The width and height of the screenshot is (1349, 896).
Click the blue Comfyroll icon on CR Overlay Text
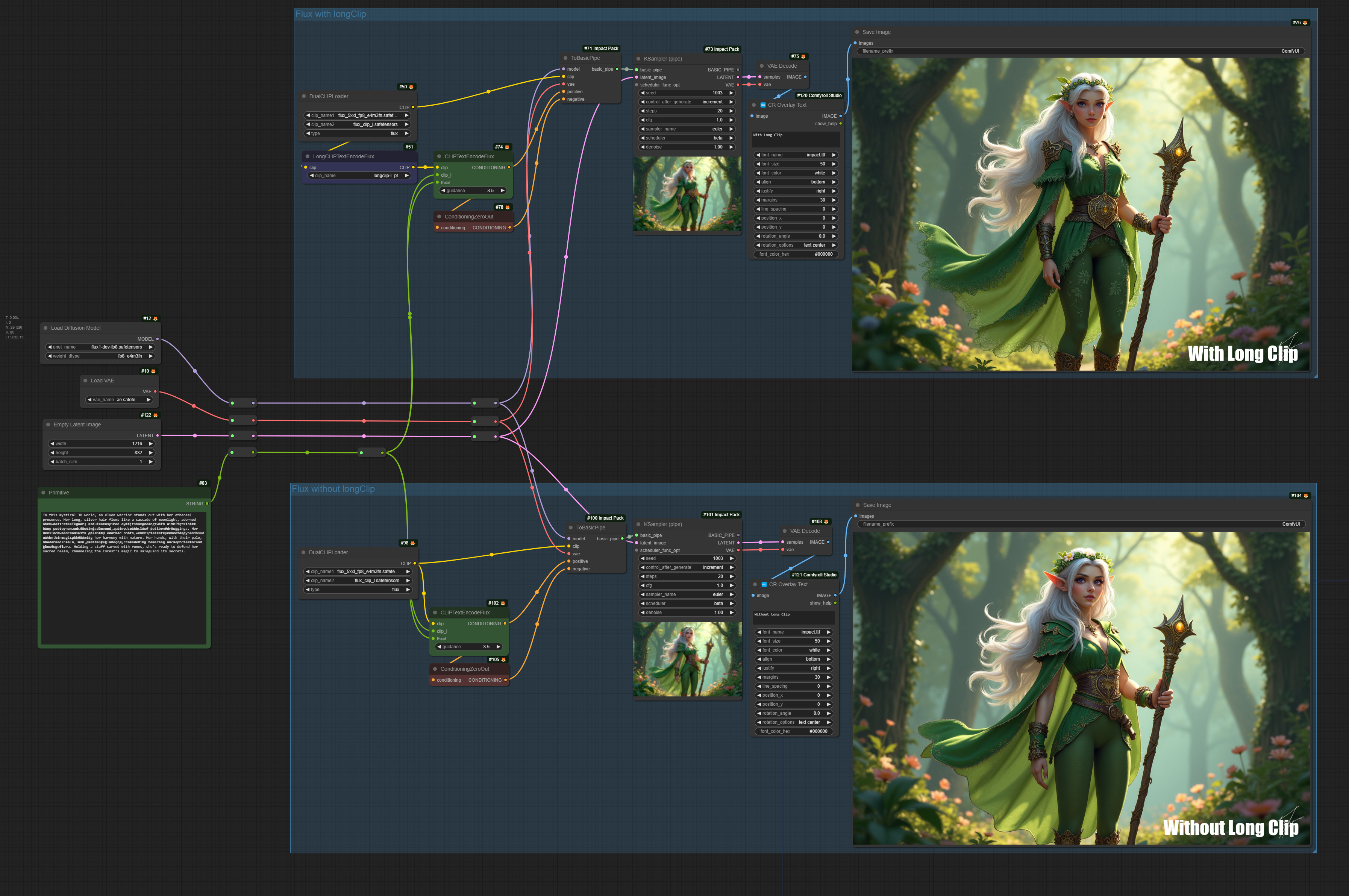click(763, 105)
